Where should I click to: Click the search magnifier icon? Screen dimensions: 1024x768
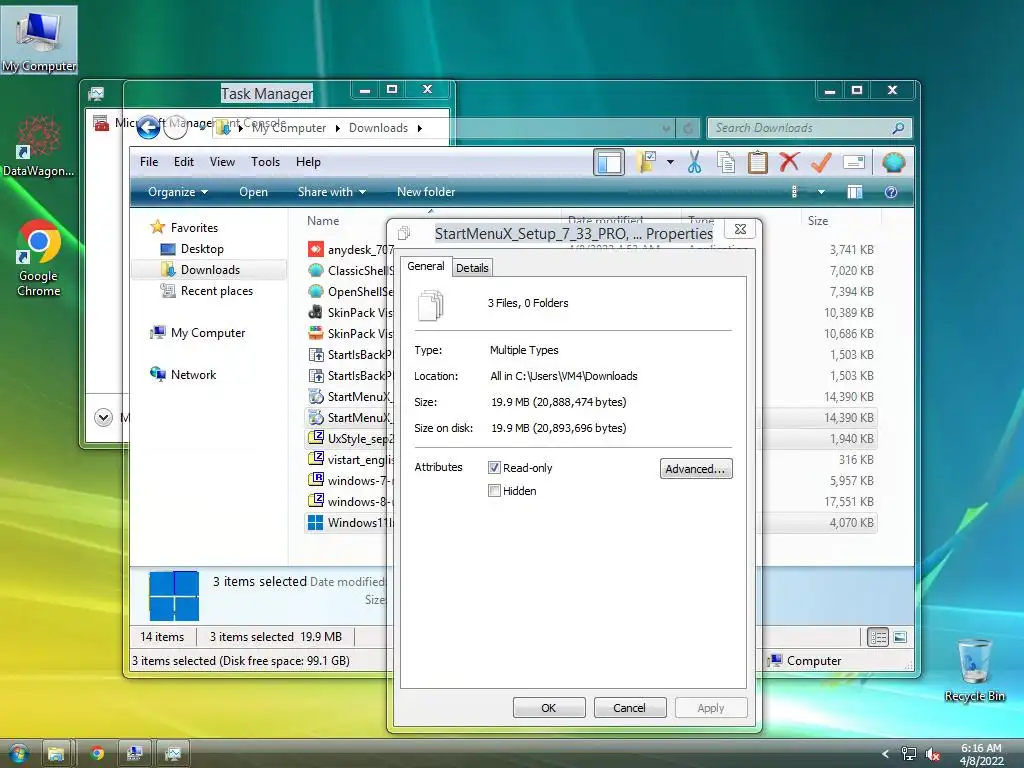point(899,128)
